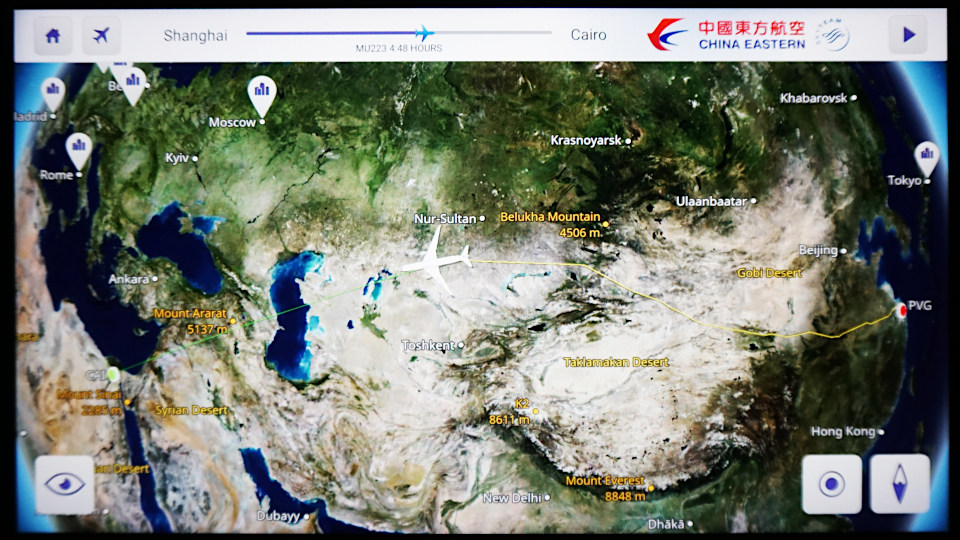960x540 pixels.
Task: Recenter the map with the circle target button
Action: pyautogui.click(x=831, y=484)
